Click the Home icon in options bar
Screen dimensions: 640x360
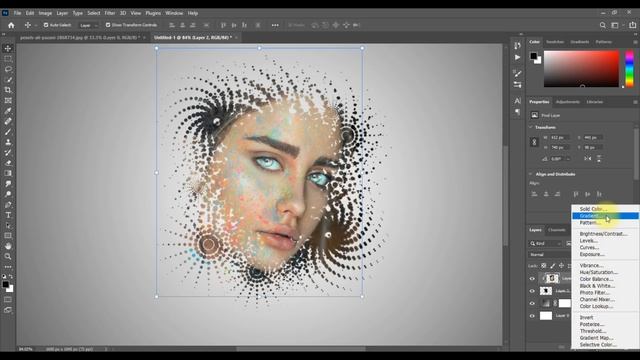pos(11,25)
